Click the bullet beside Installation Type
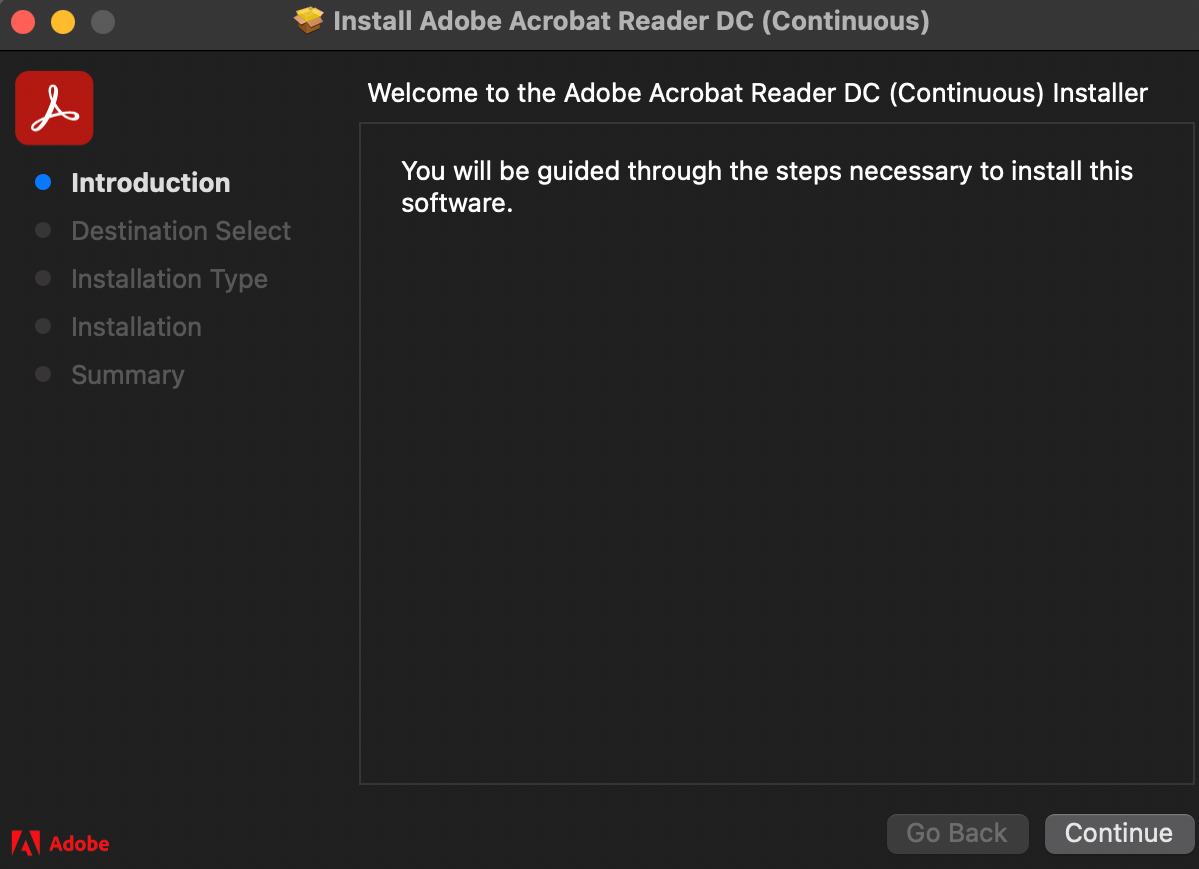 pos(43,278)
